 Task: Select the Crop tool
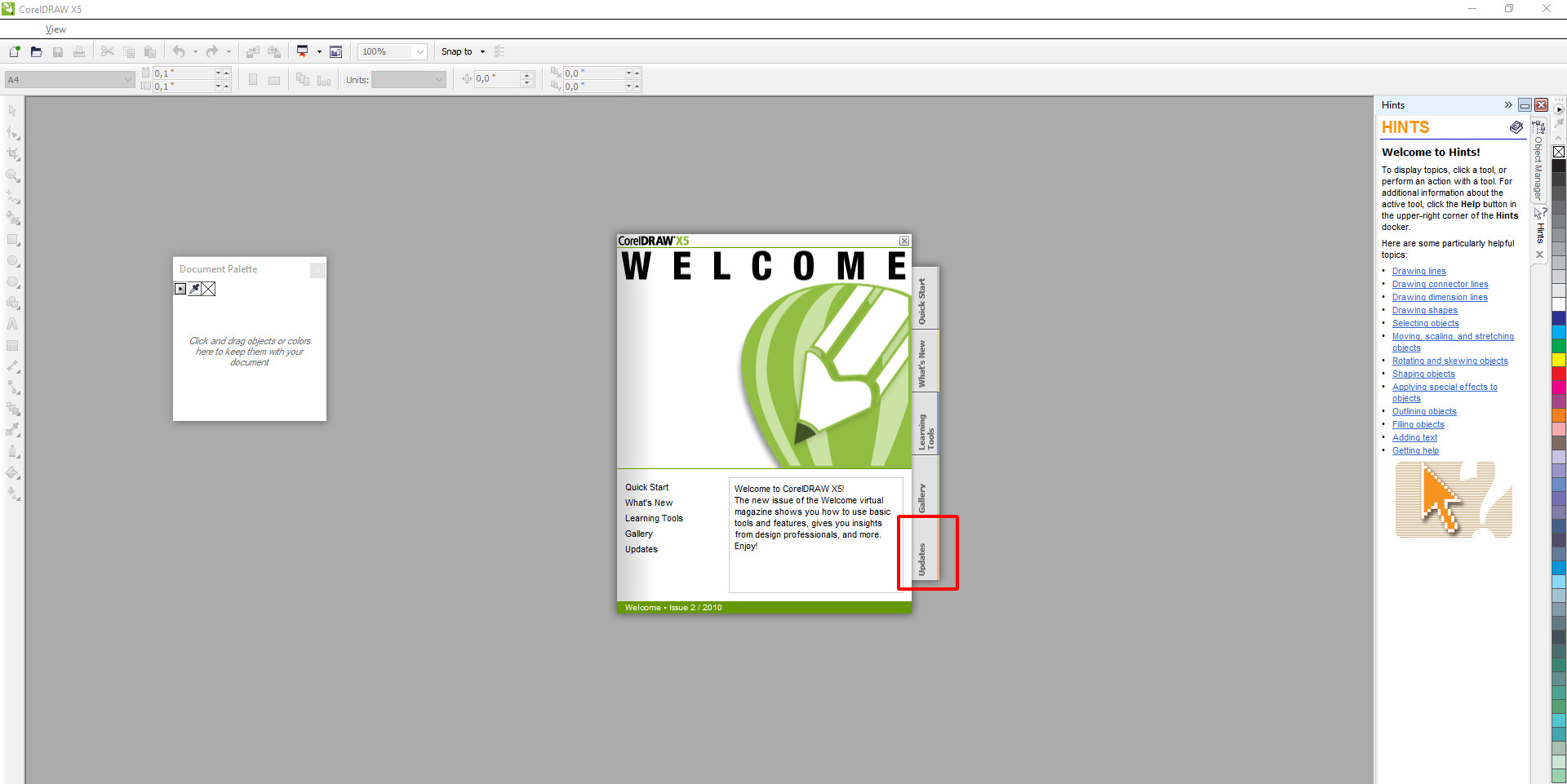[x=13, y=154]
